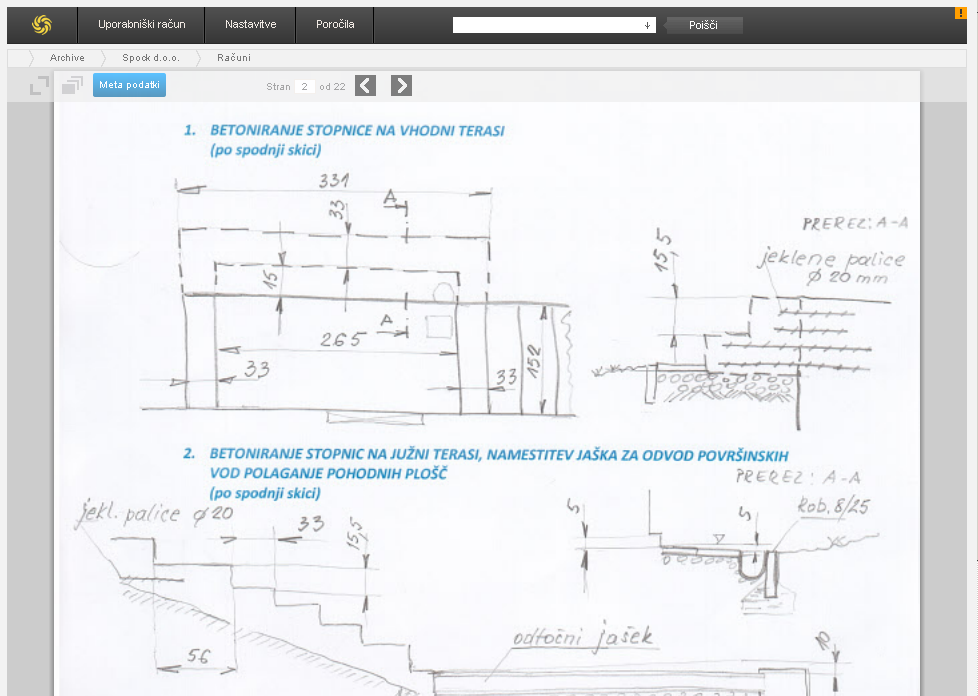978x696 pixels.
Task: Show Meta podatki panel
Action: [129, 86]
